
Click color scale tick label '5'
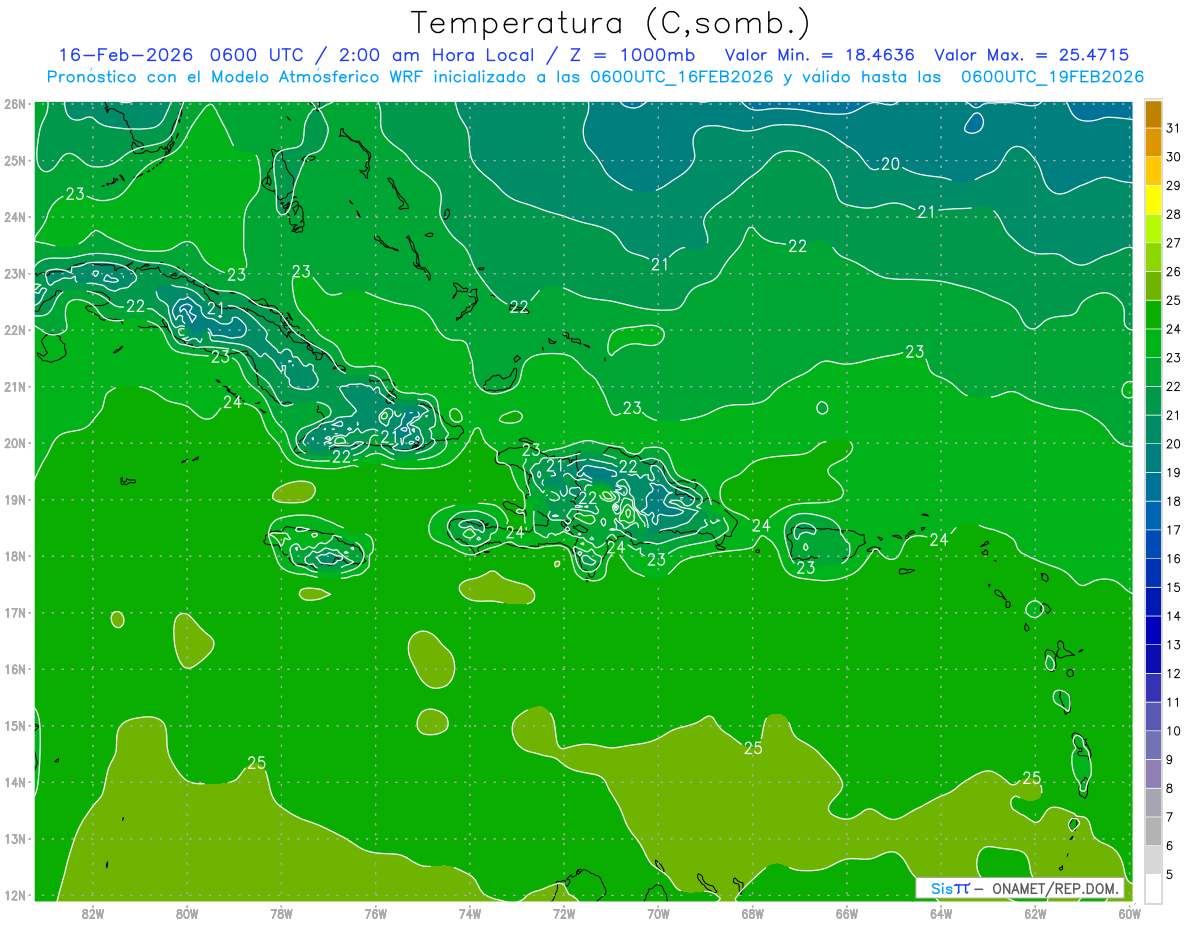[1170, 874]
